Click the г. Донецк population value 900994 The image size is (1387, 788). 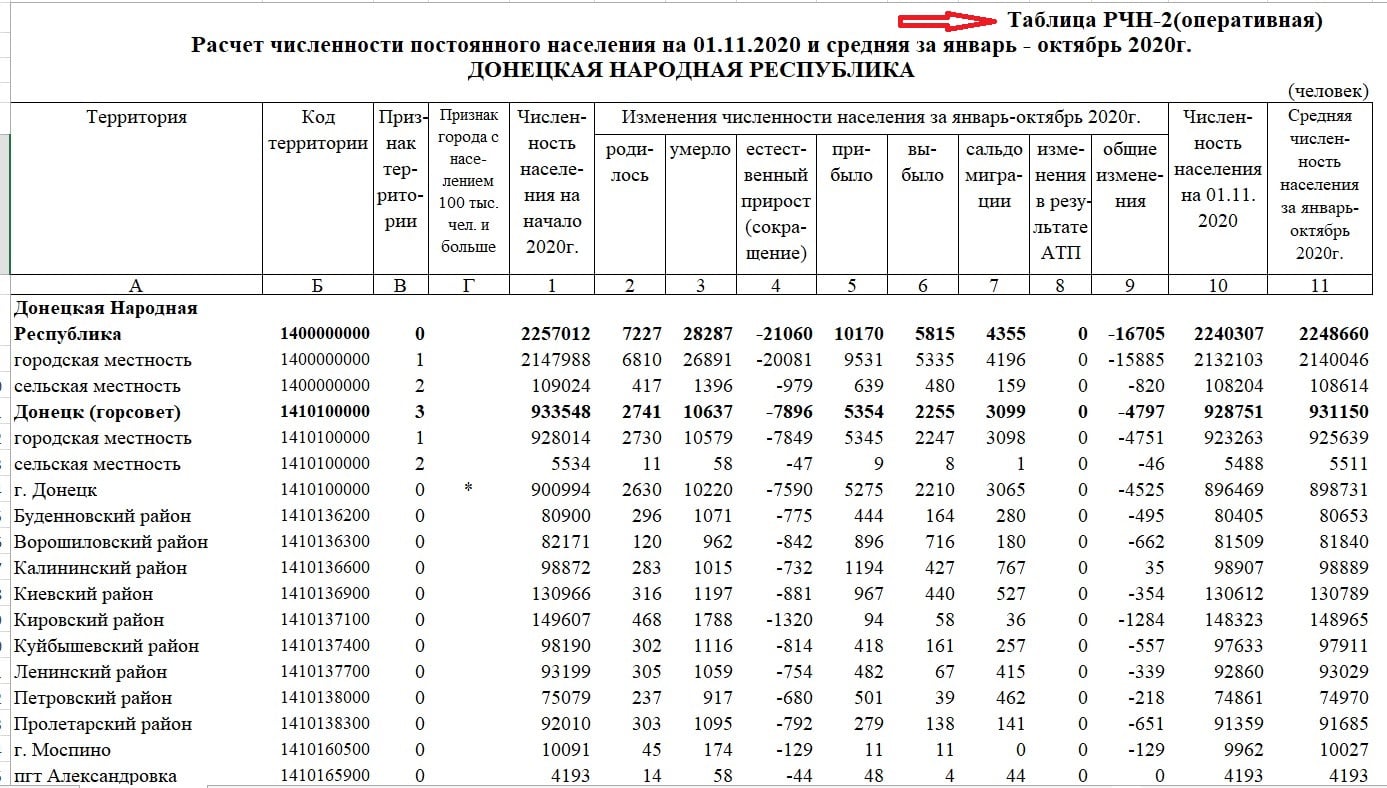(561, 490)
